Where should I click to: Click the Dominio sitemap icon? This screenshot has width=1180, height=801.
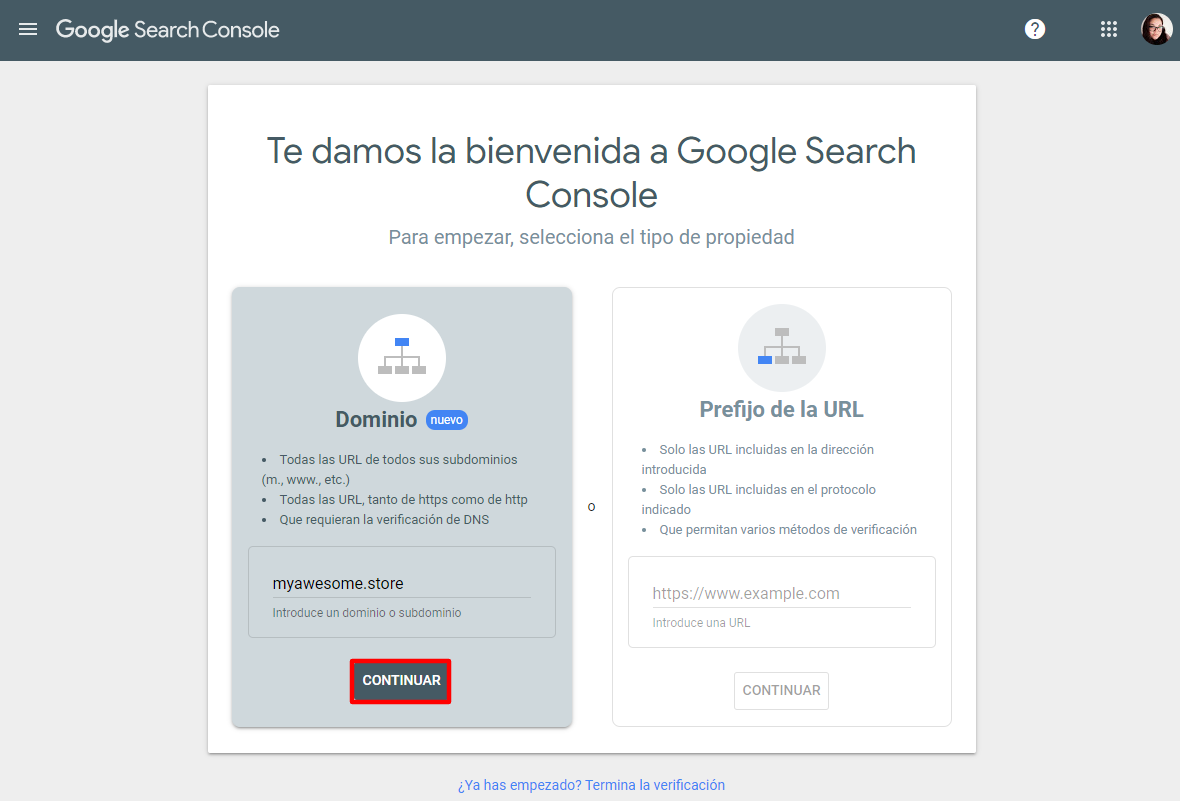click(x=402, y=358)
